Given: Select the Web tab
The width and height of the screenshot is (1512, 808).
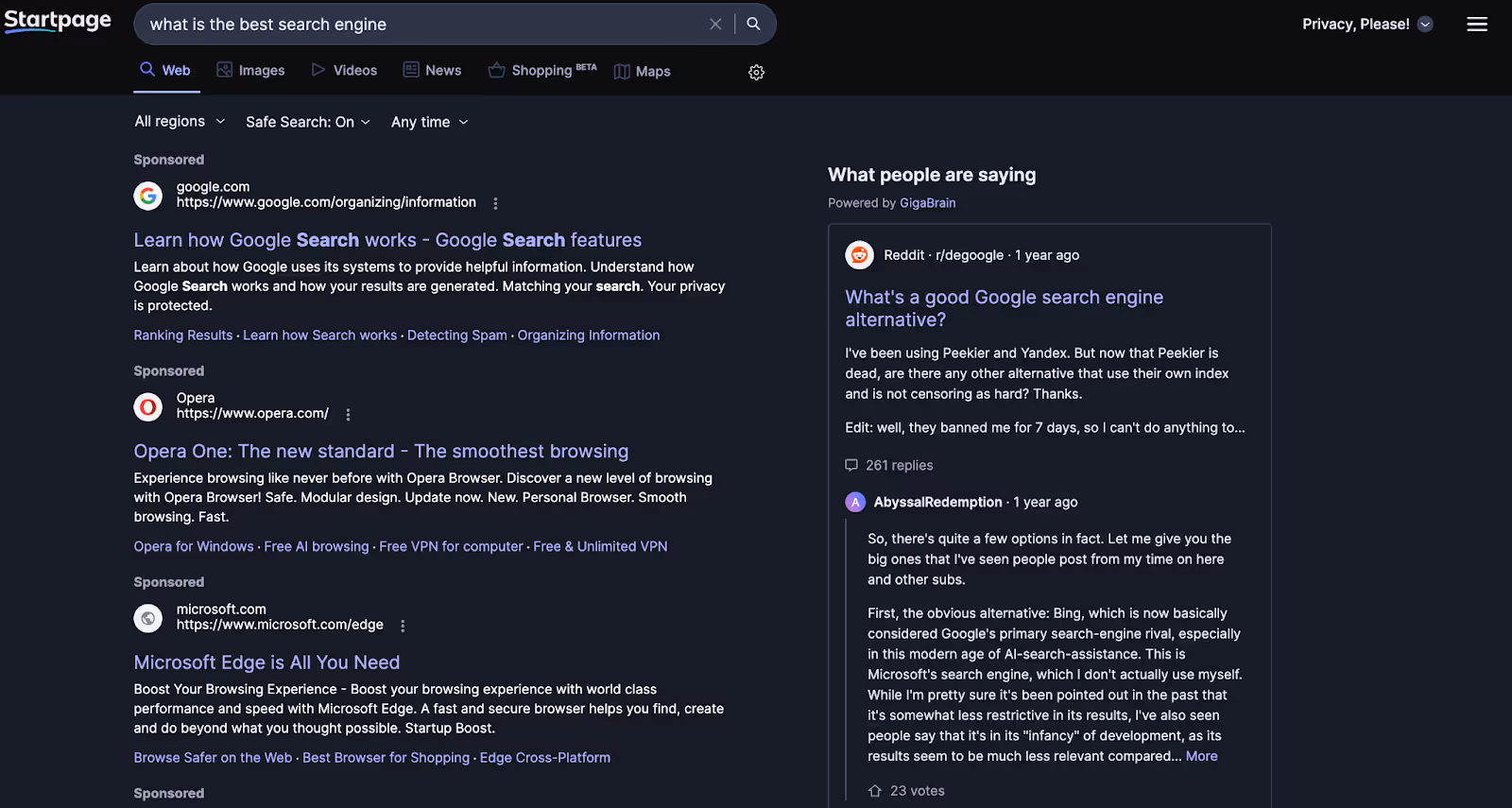Looking at the screenshot, I should [166, 71].
